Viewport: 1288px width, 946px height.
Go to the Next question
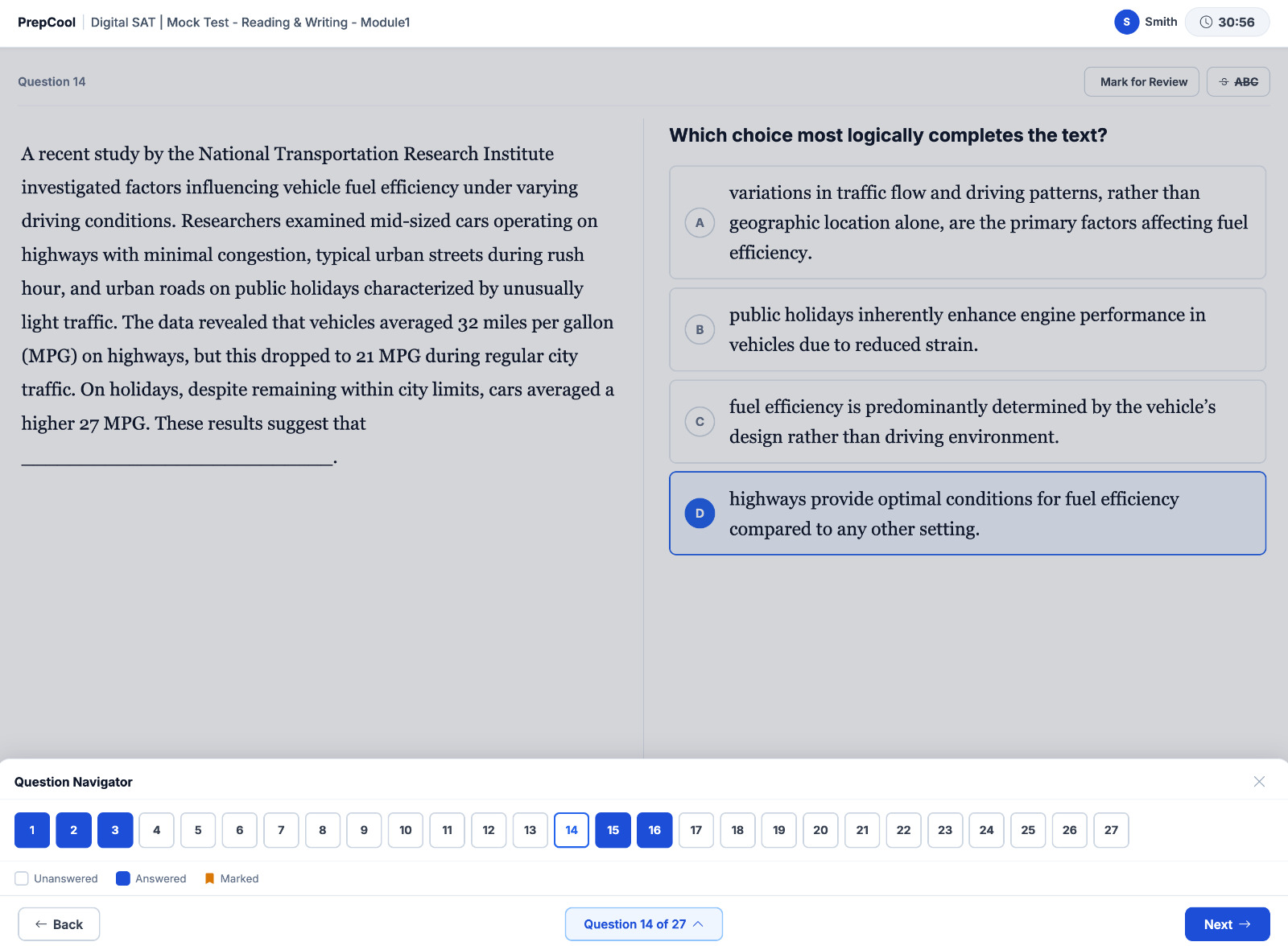tap(1227, 924)
